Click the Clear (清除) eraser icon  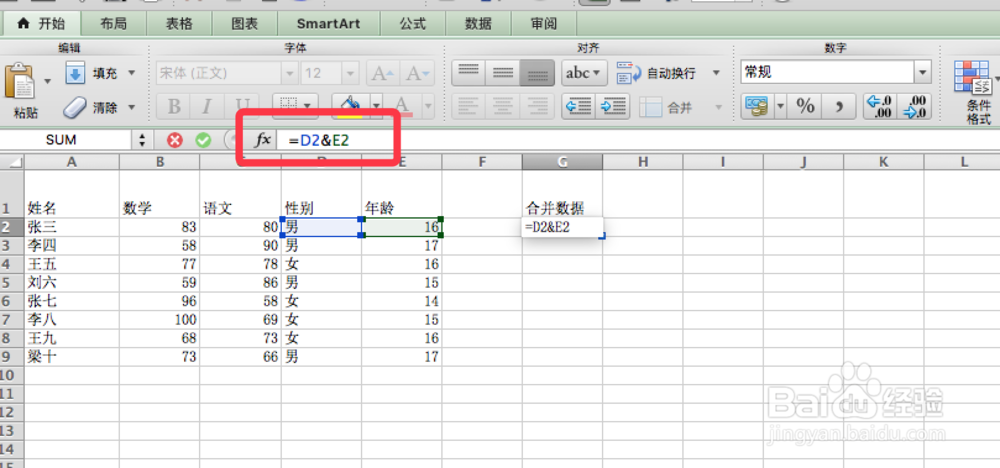pyautogui.click(x=75, y=107)
